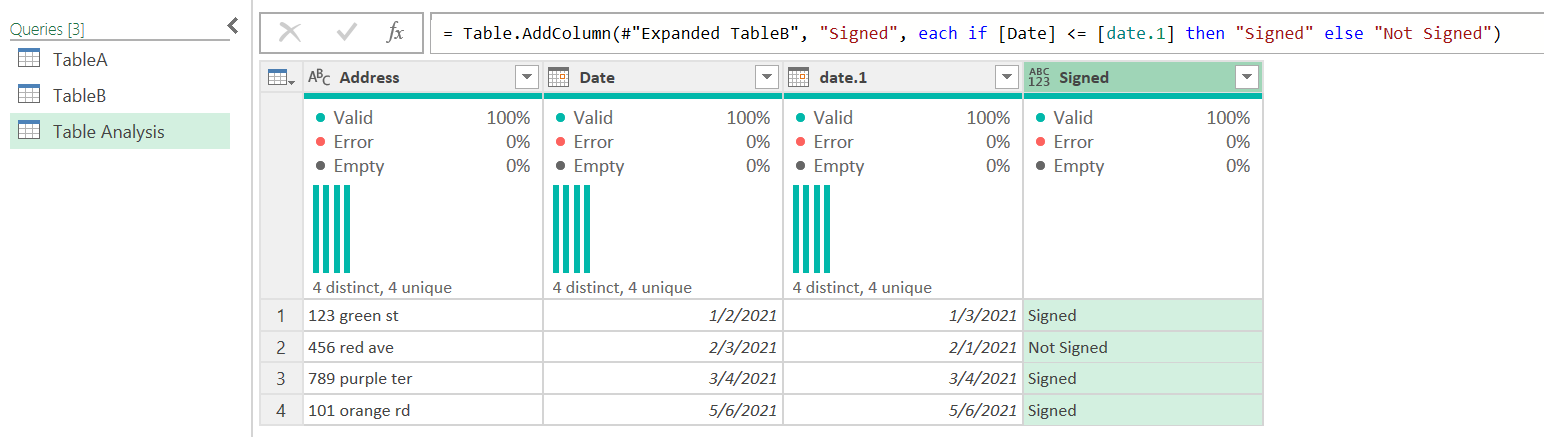Image resolution: width=1544 pixels, height=437 pixels.
Task: Click the cell "789 purple ter"
Action: click(423, 378)
